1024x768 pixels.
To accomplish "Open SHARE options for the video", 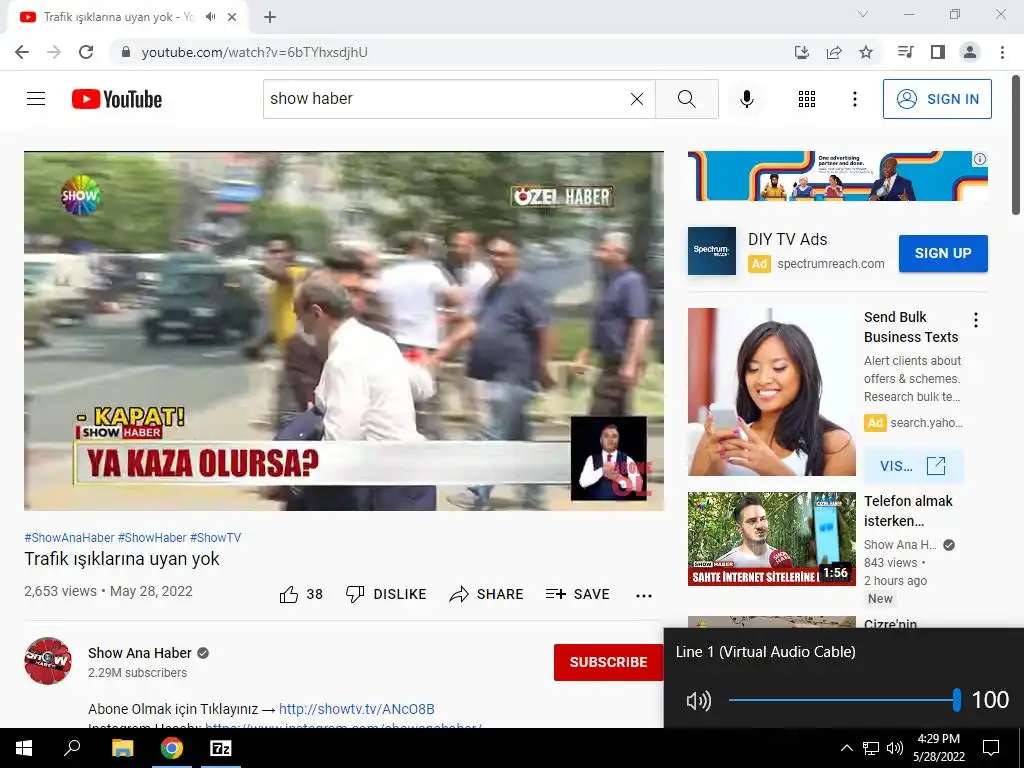I will (487, 594).
